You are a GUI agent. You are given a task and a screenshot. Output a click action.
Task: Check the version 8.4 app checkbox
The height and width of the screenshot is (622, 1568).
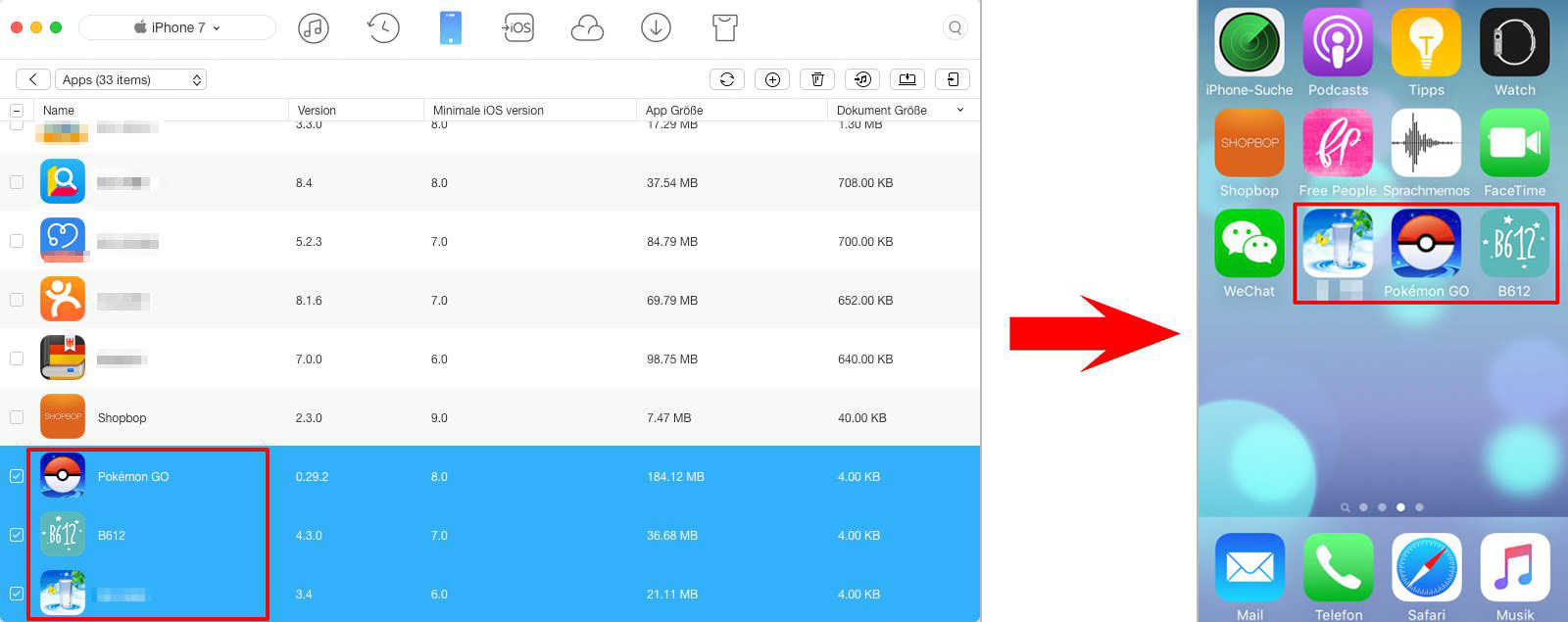(17, 182)
